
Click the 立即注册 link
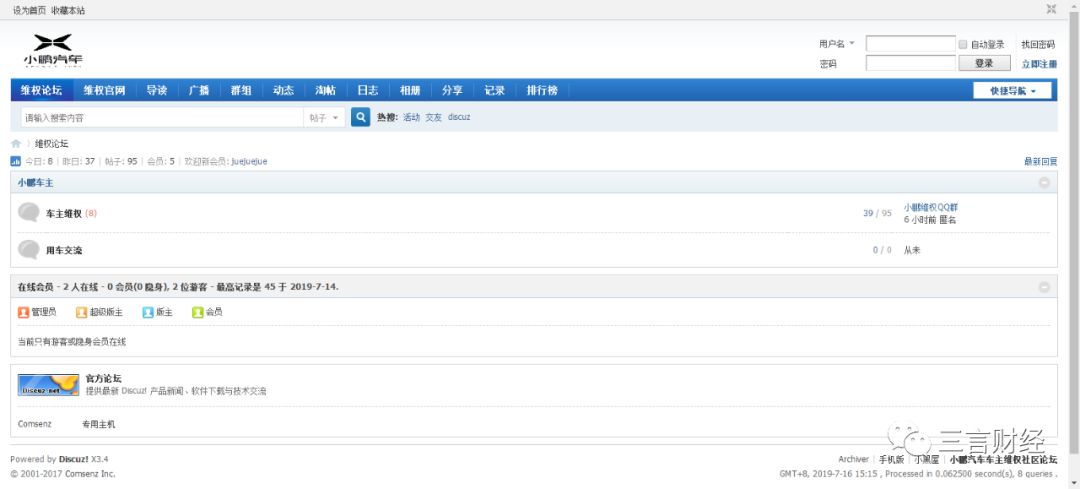click(1038, 64)
